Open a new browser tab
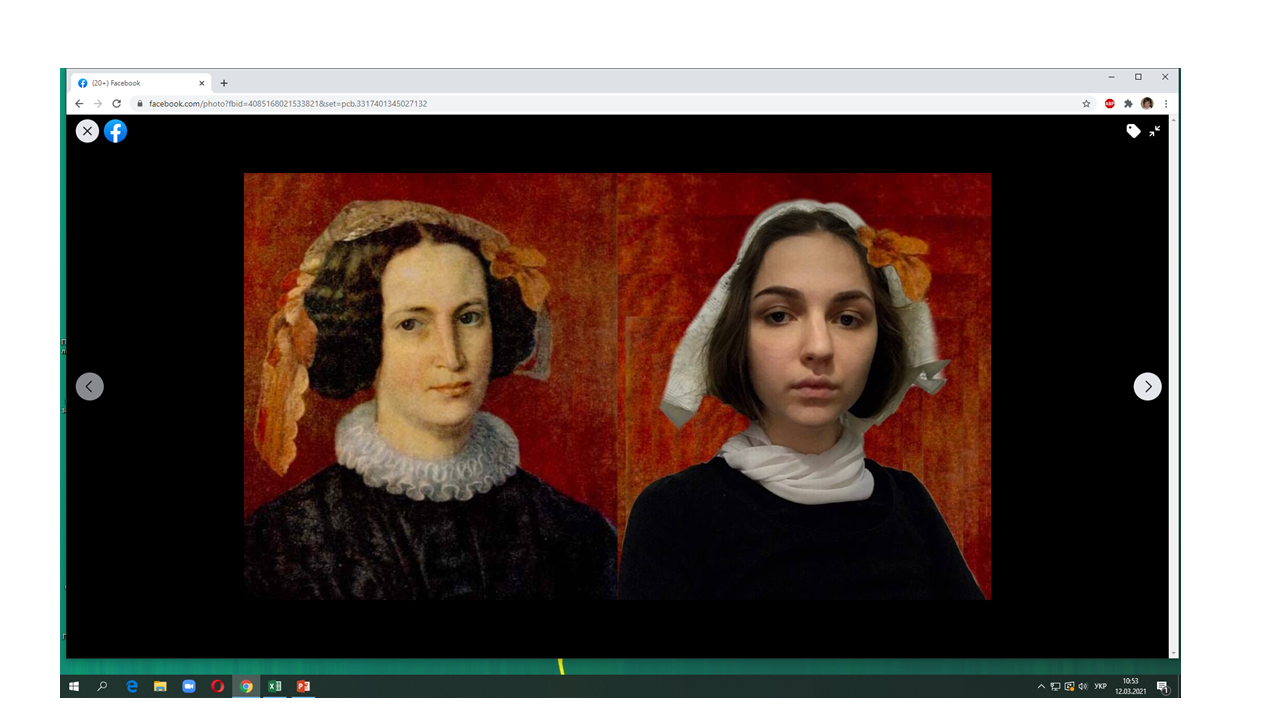This screenshot has height=720, width=1280. [x=224, y=83]
